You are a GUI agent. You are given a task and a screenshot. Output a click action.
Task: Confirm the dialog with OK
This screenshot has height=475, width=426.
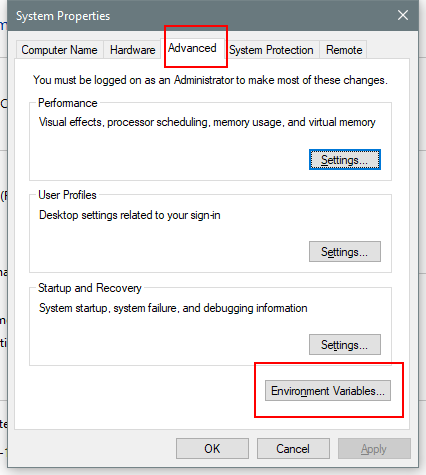coord(212,449)
